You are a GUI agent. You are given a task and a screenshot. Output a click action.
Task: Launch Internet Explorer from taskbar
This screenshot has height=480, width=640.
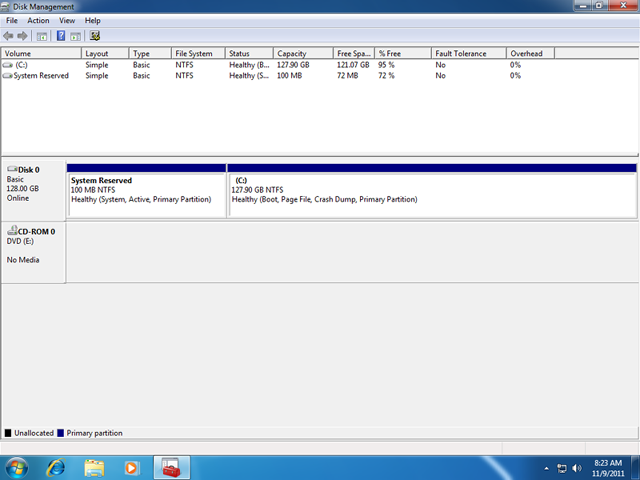point(56,468)
